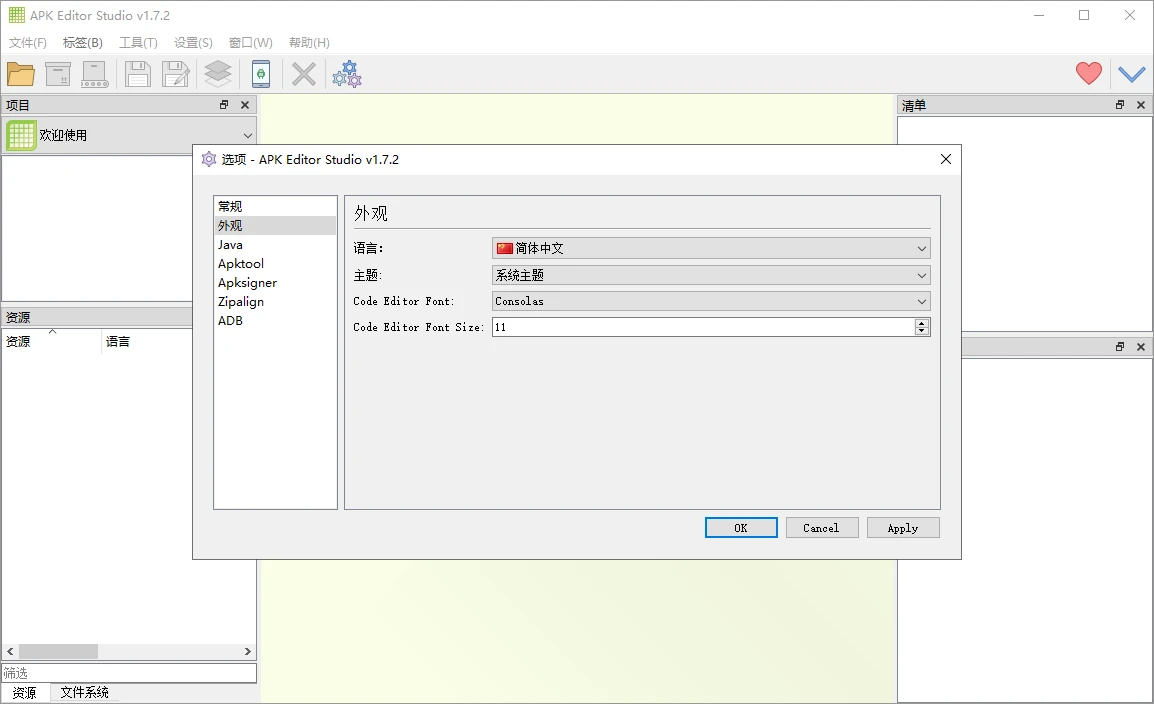This screenshot has width=1154, height=704.
Task: Click the blue checkmark update icon
Action: pyautogui.click(x=1131, y=74)
